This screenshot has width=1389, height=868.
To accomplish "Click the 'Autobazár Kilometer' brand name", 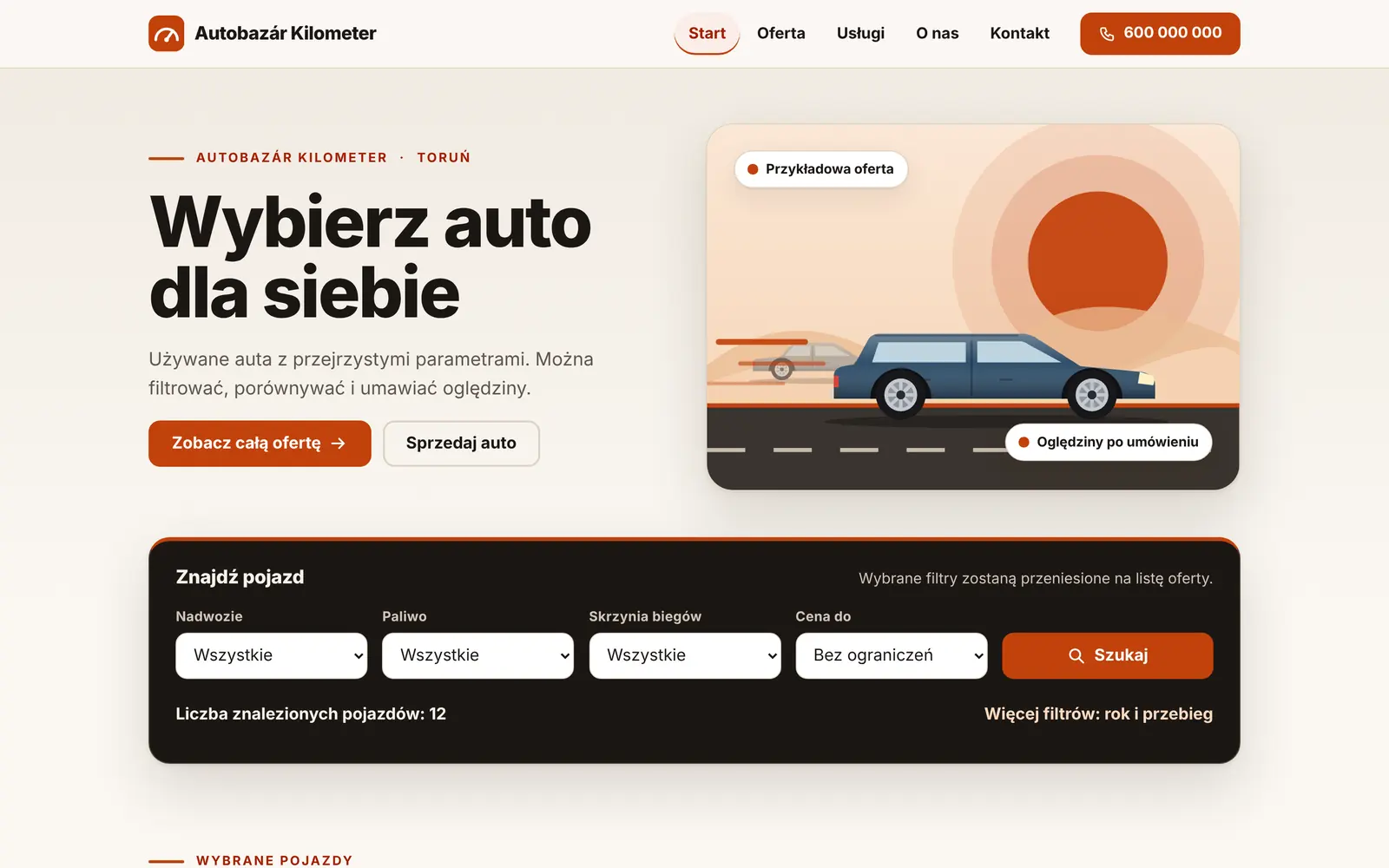I will coord(286,33).
